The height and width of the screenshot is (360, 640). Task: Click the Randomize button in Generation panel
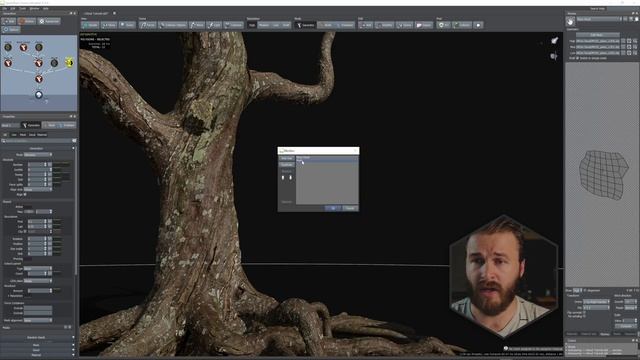click(x=49, y=21)
